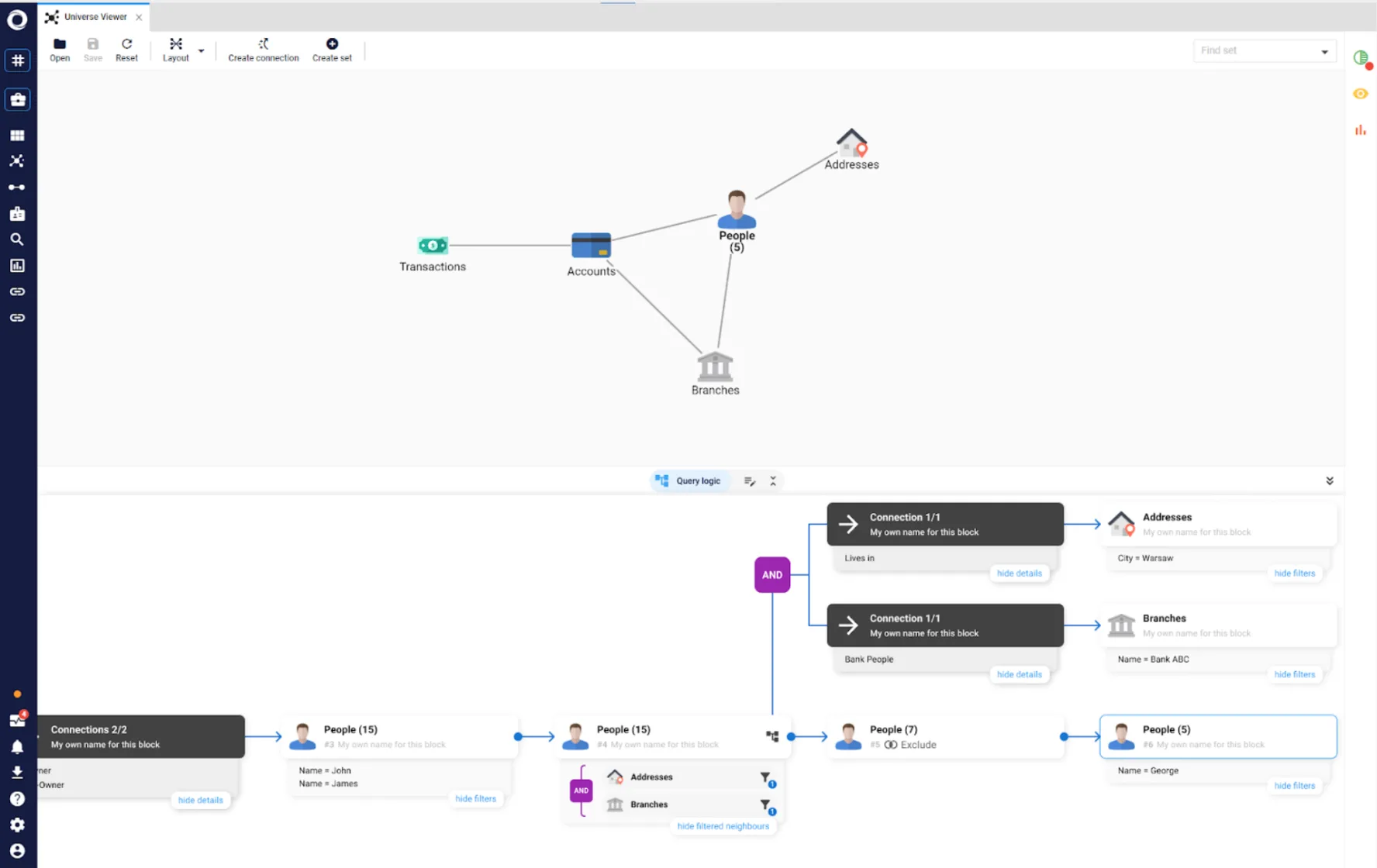Viewport: 1377px width, 868px height.
Task: Click the Open folder icon
Action: point(59,44)
